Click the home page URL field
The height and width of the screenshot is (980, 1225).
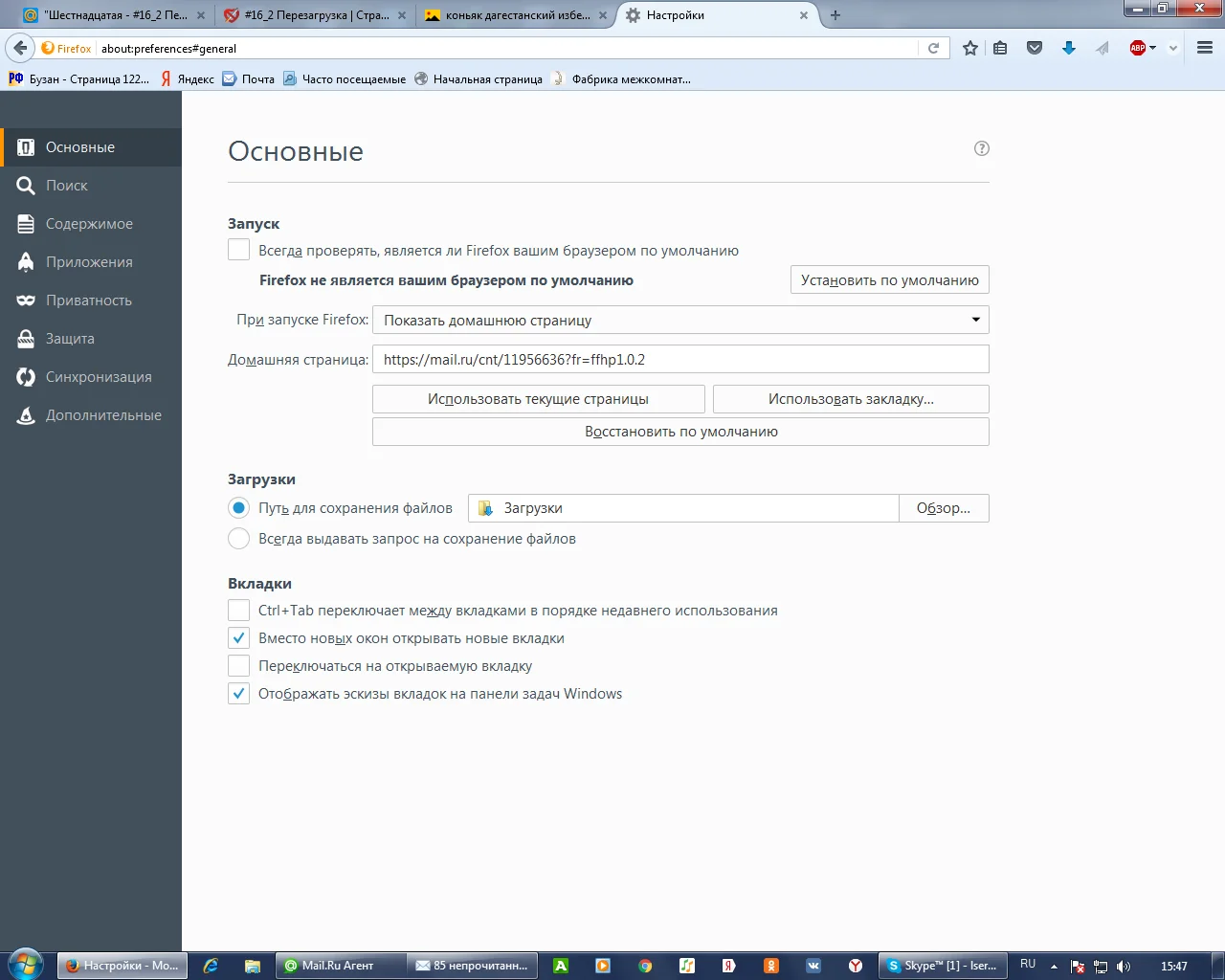pos(679,360)
